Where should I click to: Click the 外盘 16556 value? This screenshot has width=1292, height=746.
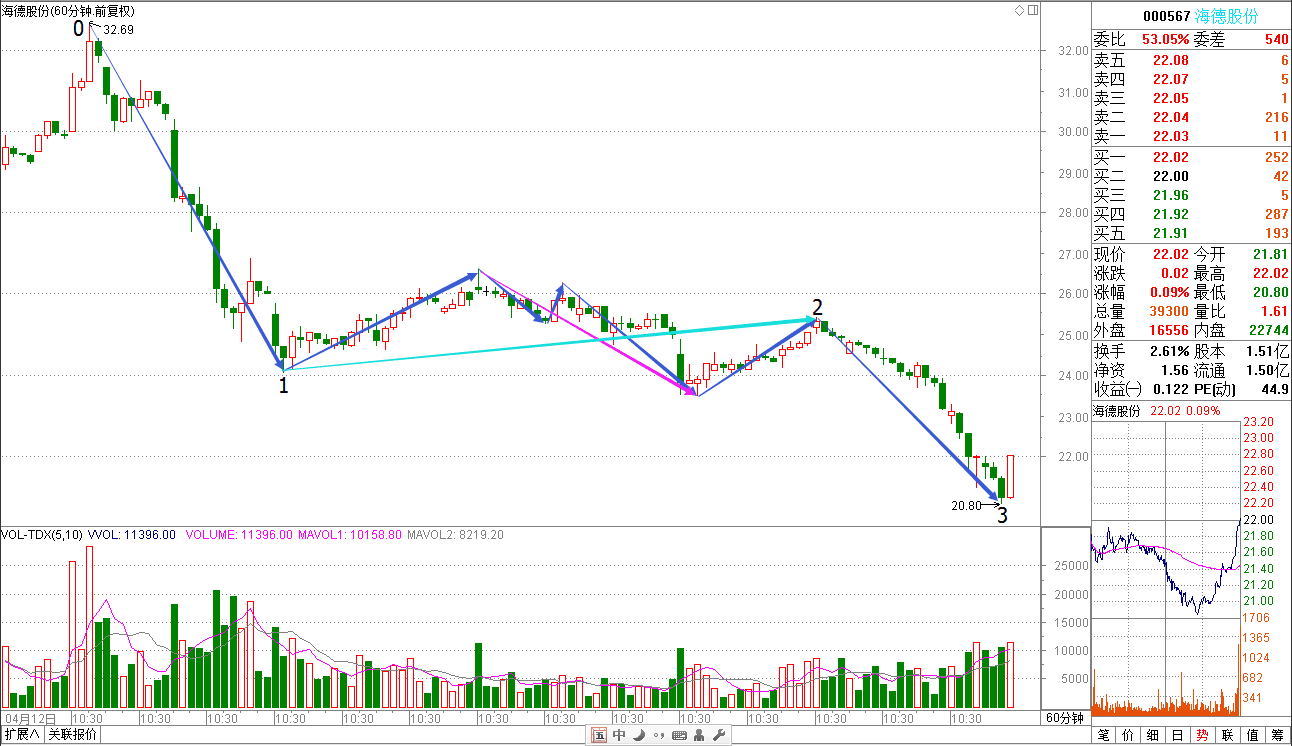tap(1169, 330)
